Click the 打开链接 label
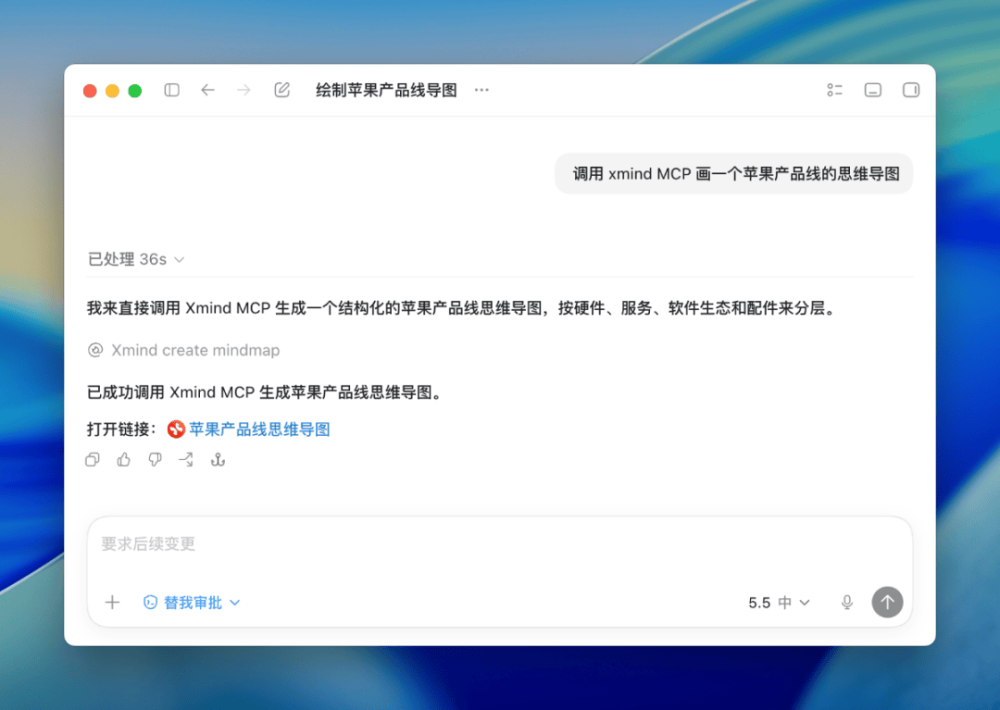 [x=122, y=429]
